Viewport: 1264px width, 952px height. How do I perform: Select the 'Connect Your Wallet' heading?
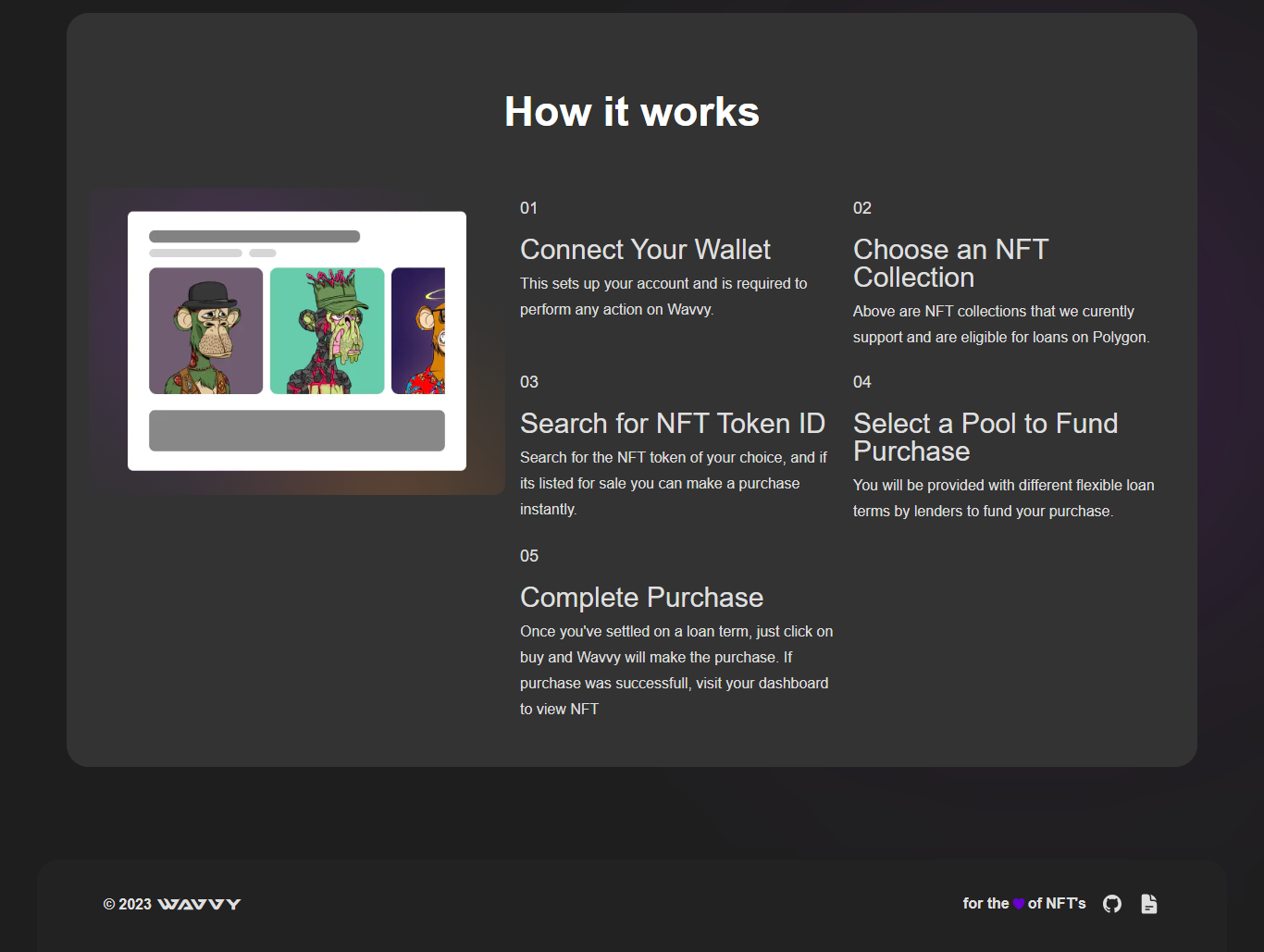click(645, 249)
